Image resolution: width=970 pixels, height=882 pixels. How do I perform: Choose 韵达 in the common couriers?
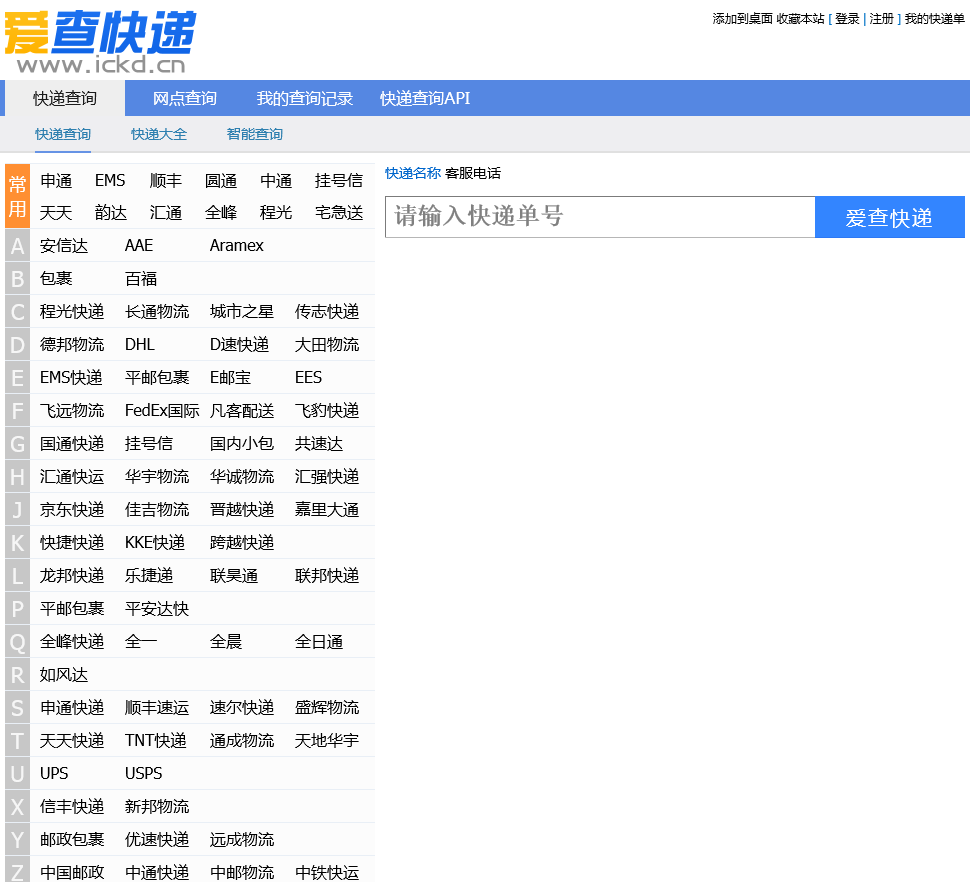(111, 213)
